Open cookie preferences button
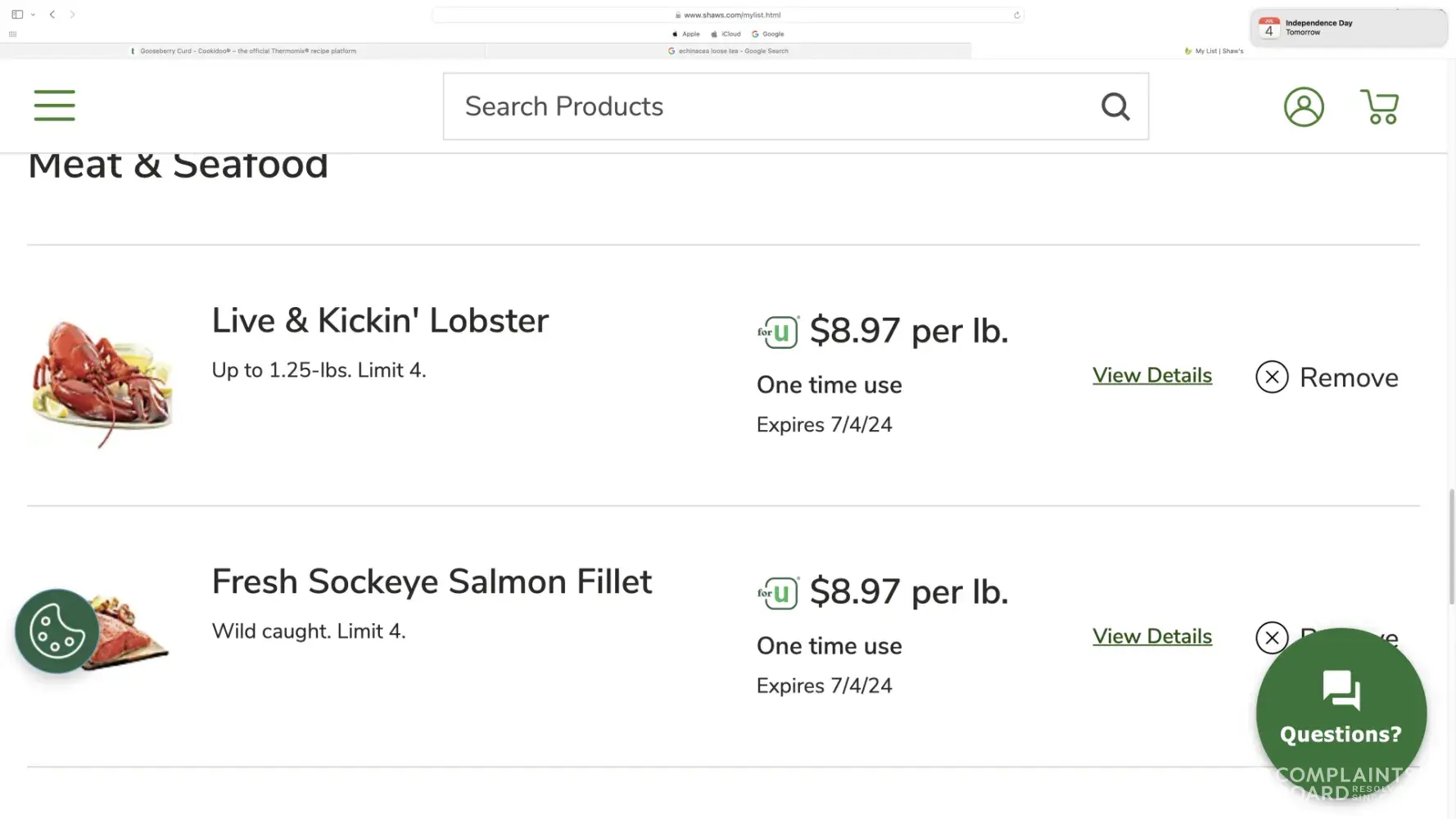The image size is (1456, 819). coord(57,631)
